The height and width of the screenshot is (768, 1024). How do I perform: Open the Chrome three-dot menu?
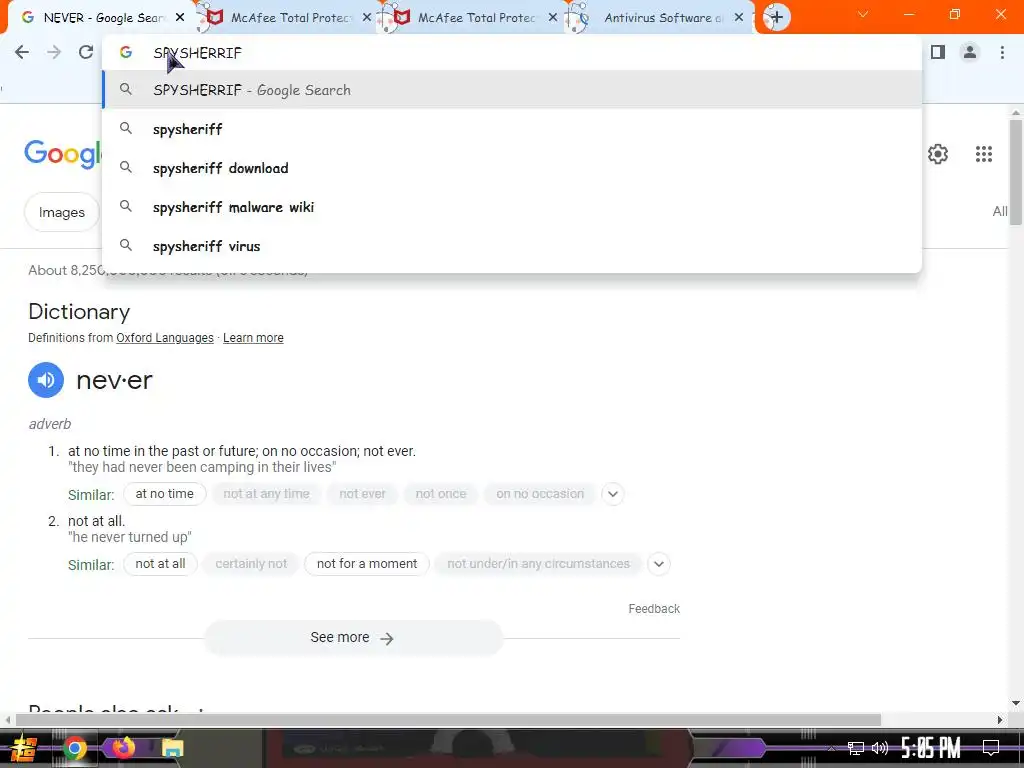(x=1002, y=52)
